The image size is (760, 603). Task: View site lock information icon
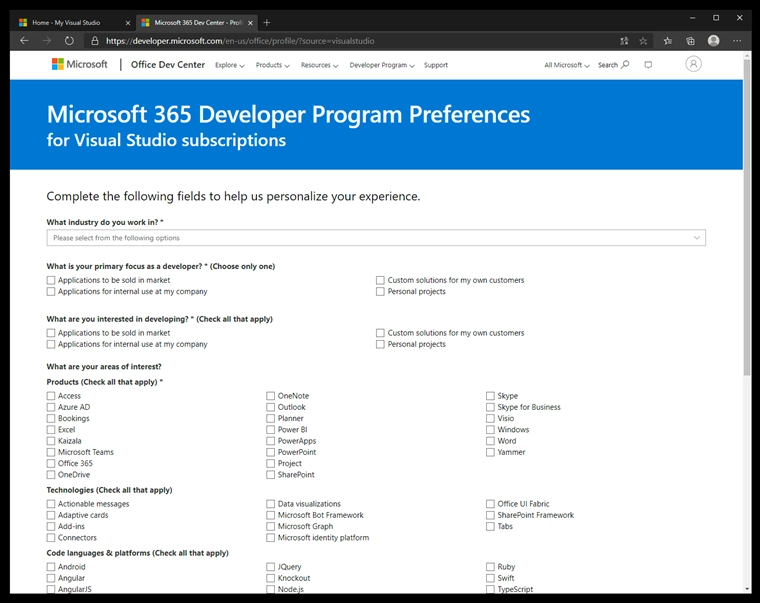click(x=95, y=41)
